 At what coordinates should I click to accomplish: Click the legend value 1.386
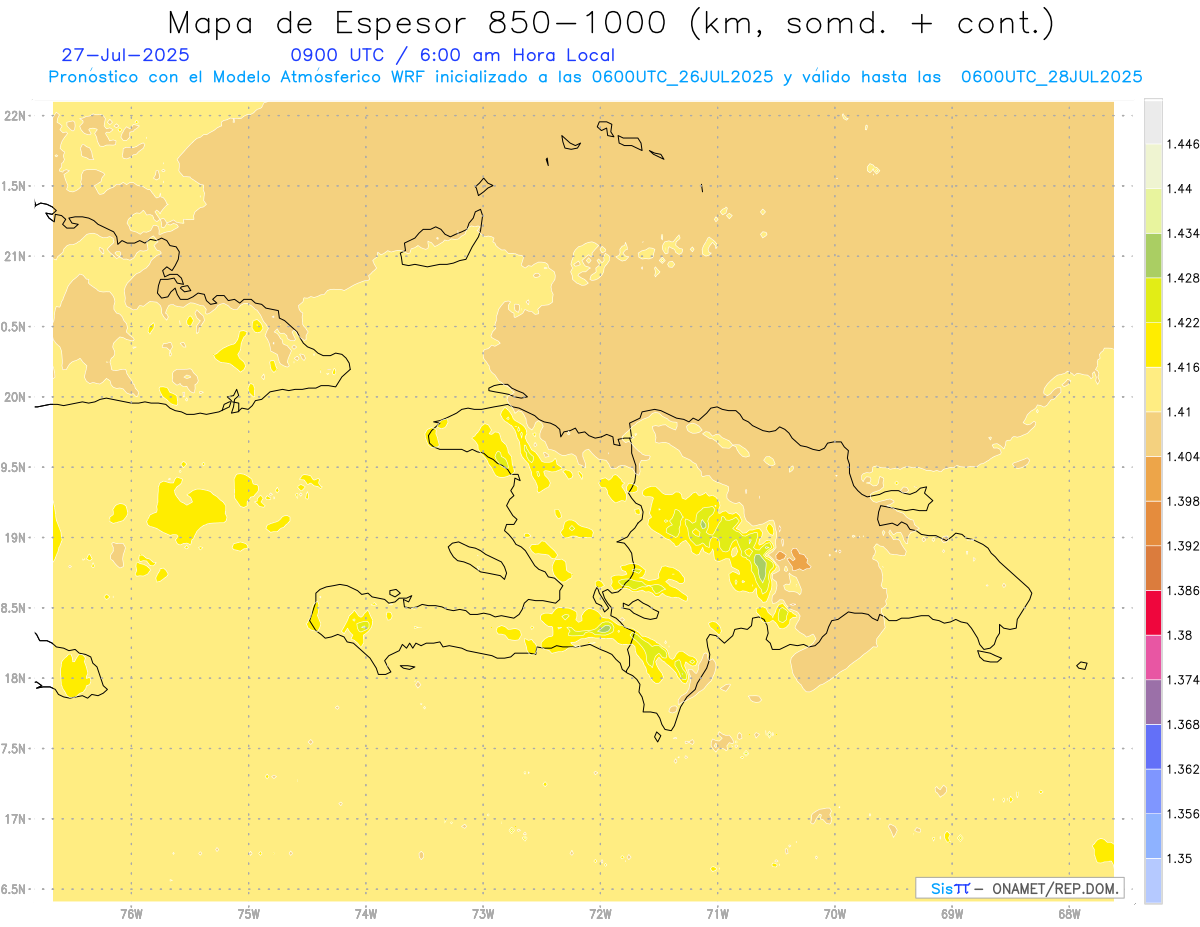1183,590
